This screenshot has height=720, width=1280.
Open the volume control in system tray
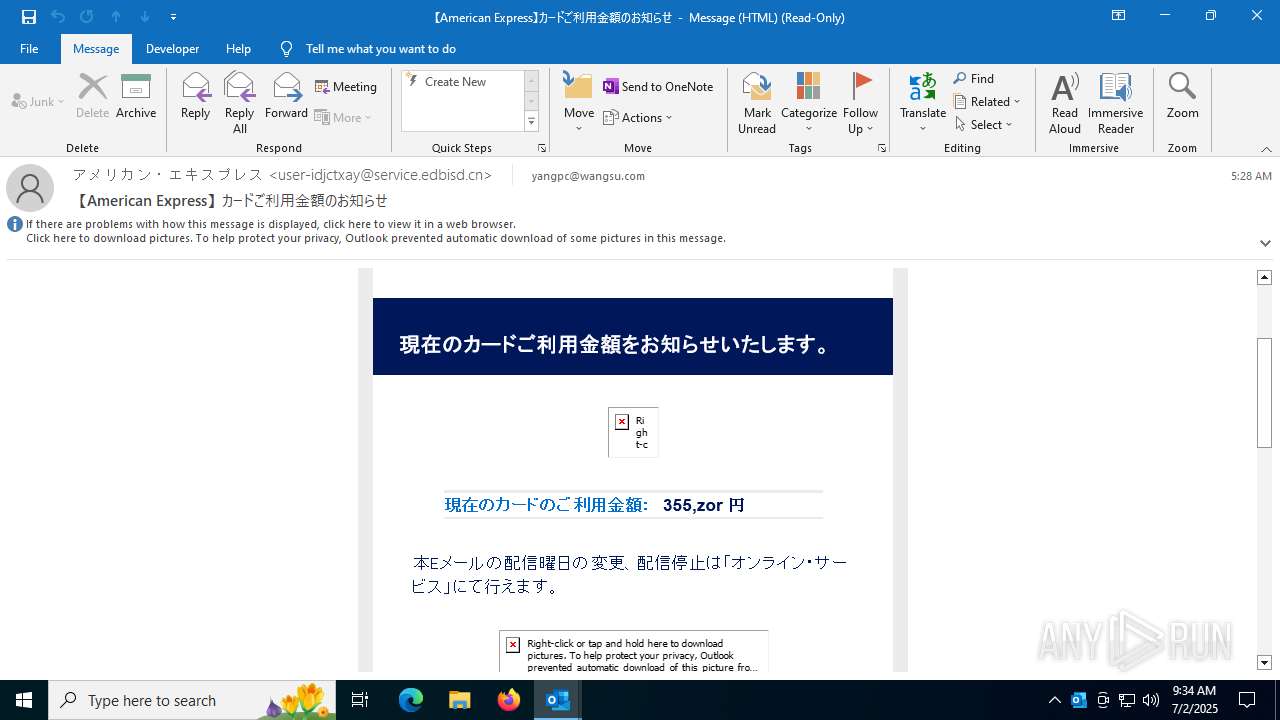1150,700
